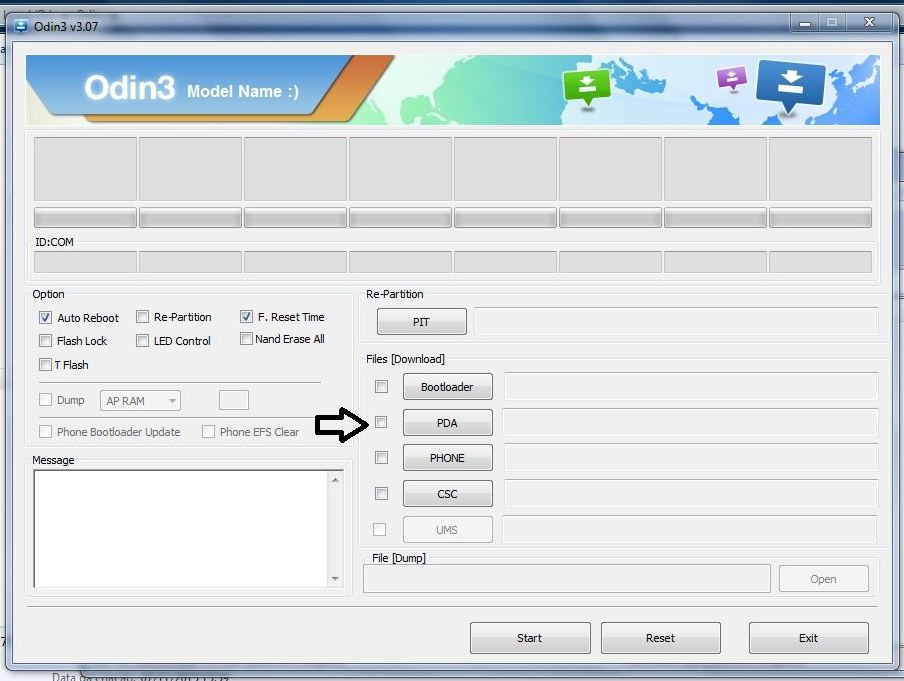904x681 pixels.
Task: Click the Odin3 title bar app icon
Action: point(21,26)
